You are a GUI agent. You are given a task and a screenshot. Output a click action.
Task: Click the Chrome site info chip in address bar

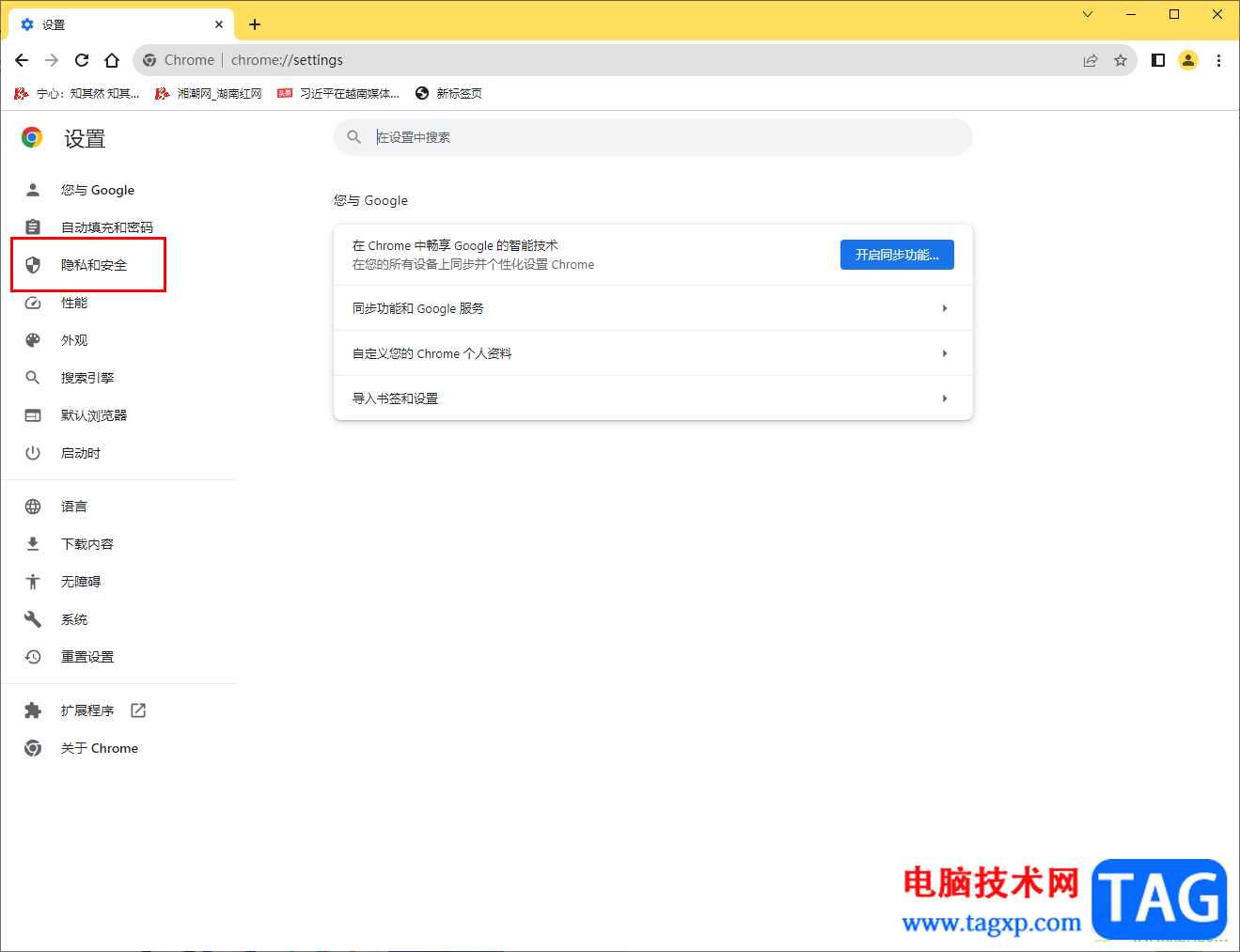point(179,60)
